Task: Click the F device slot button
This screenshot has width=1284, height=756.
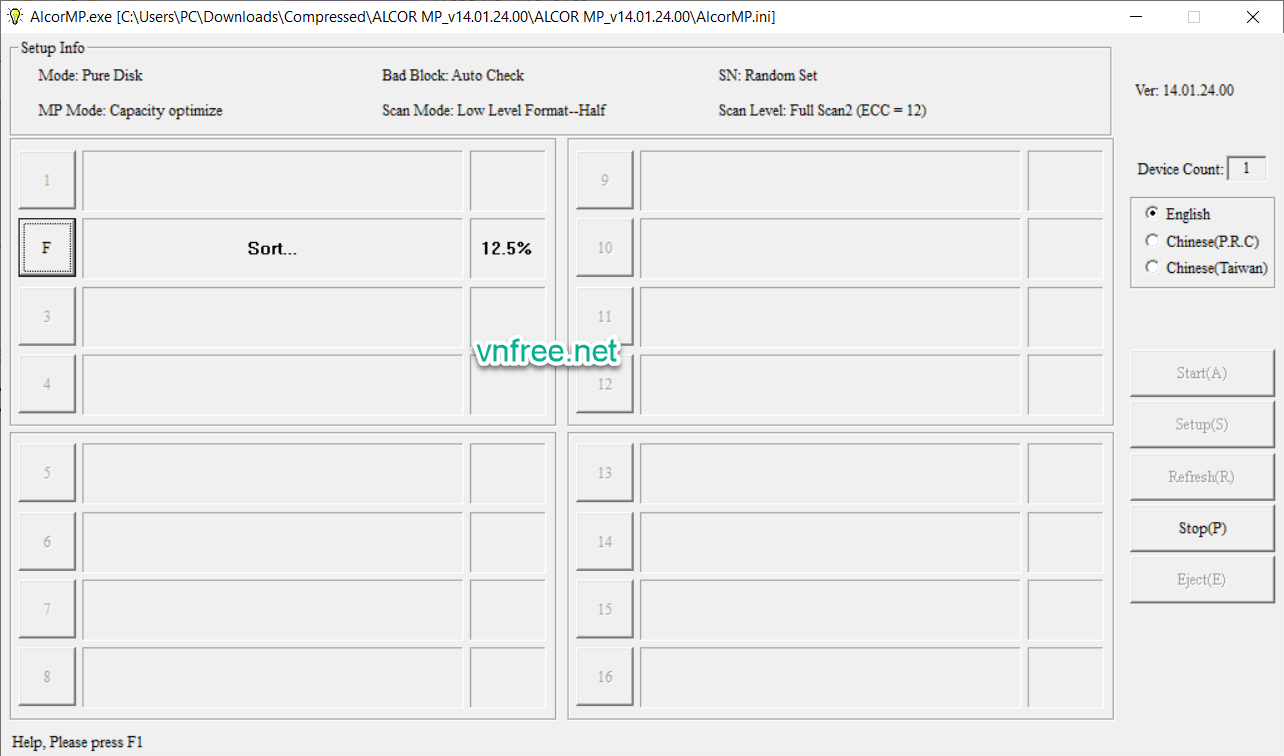Action: pyautogui.click(x=47, y=248)
